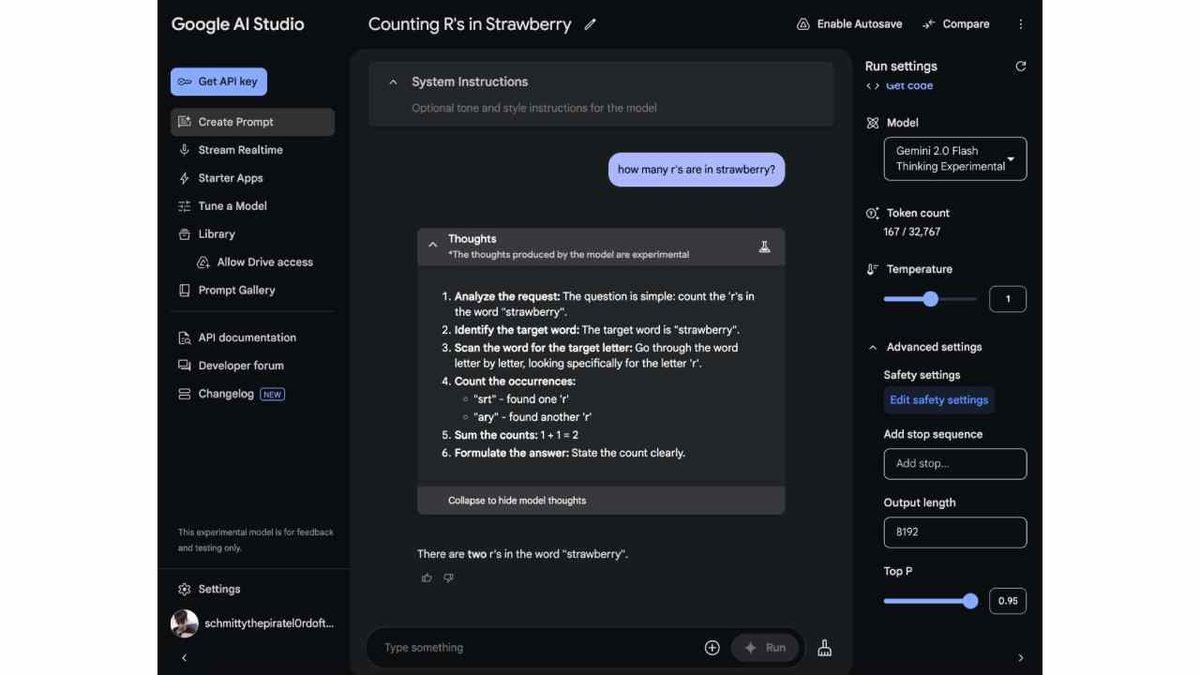Click the flask icon in Thoughts header

[x=764, y=246]
